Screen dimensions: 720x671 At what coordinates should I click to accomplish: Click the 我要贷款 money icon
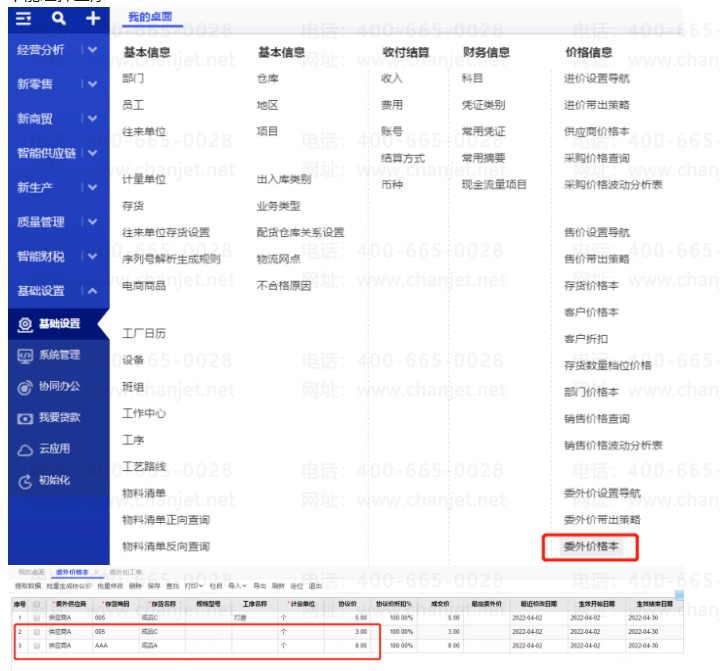[x=25, y=418]
